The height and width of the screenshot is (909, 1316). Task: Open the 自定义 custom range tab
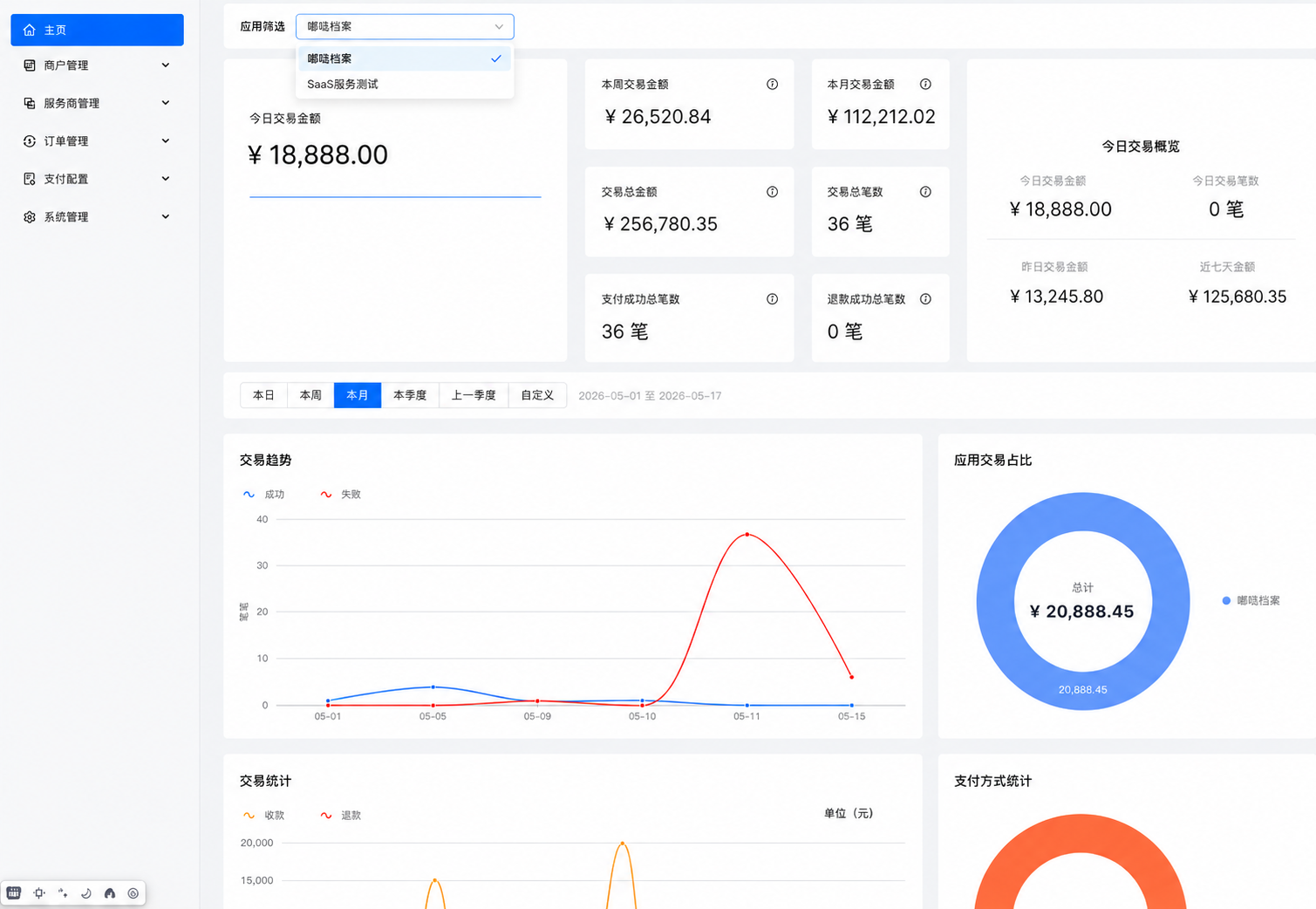537,395
